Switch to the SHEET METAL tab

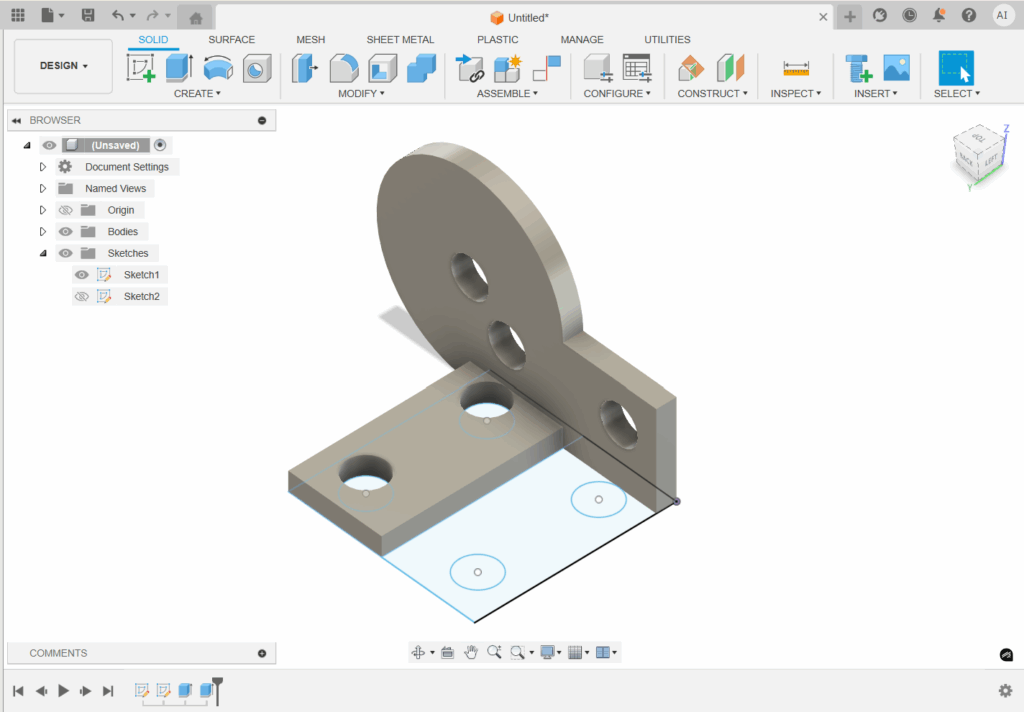[x=400, y=40]
